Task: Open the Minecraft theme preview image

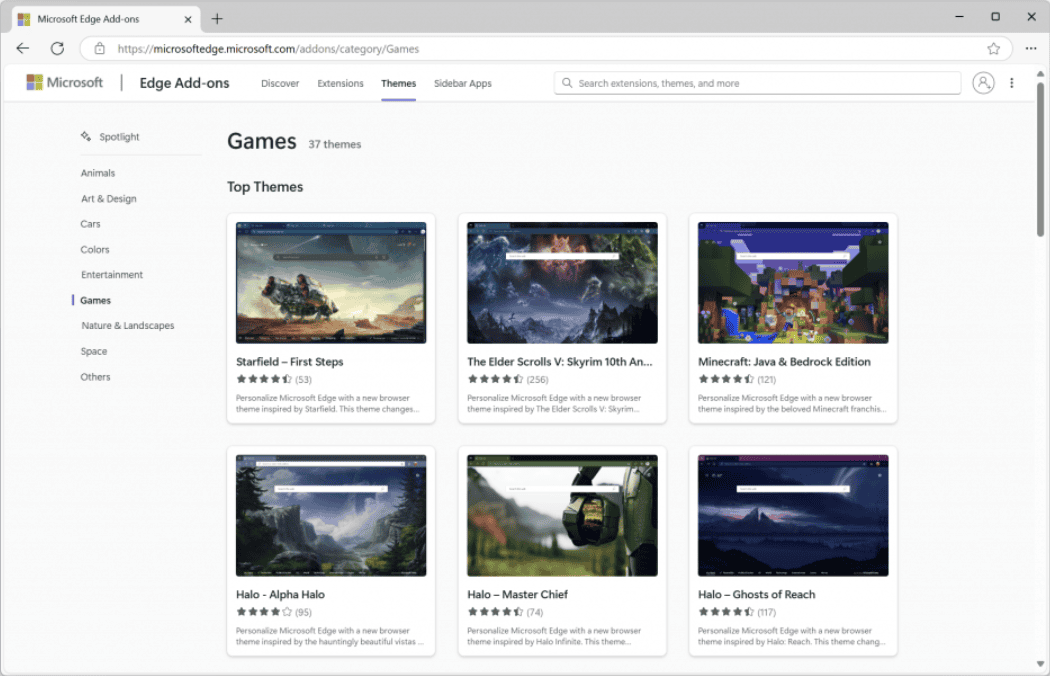Action: [793, 283]
